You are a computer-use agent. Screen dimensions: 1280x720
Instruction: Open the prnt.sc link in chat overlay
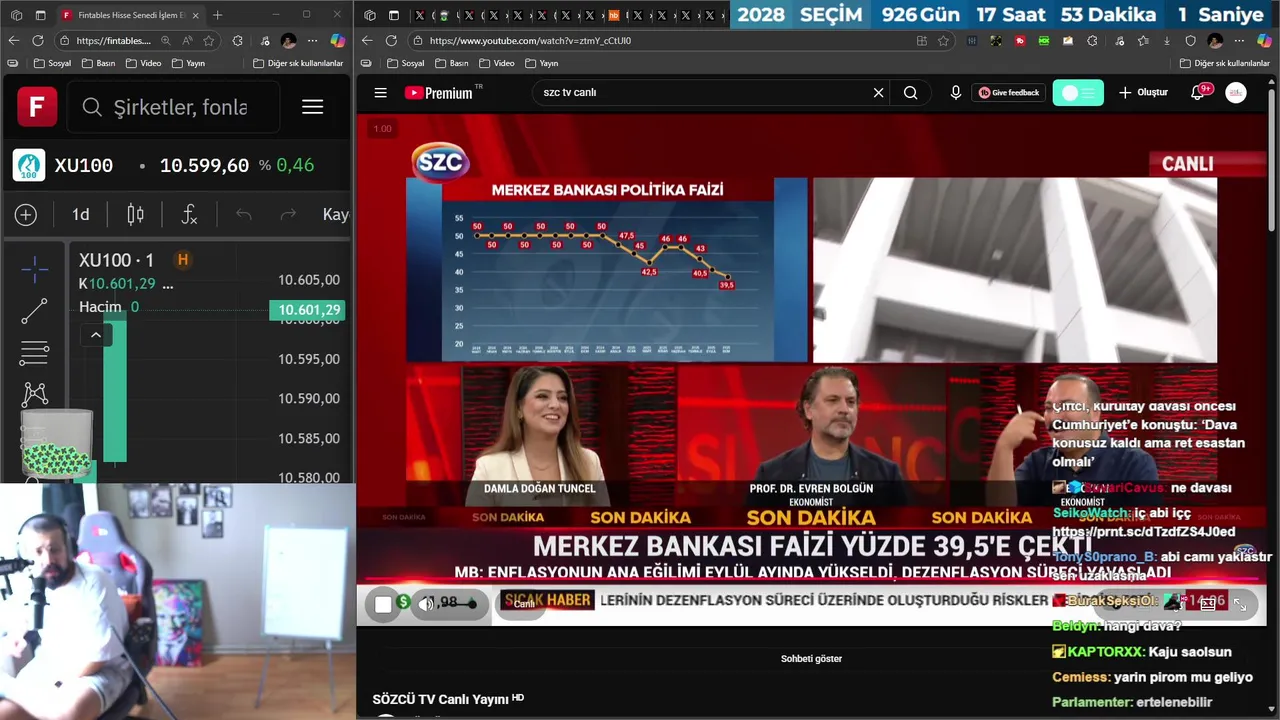click(x=1143, y=531)
